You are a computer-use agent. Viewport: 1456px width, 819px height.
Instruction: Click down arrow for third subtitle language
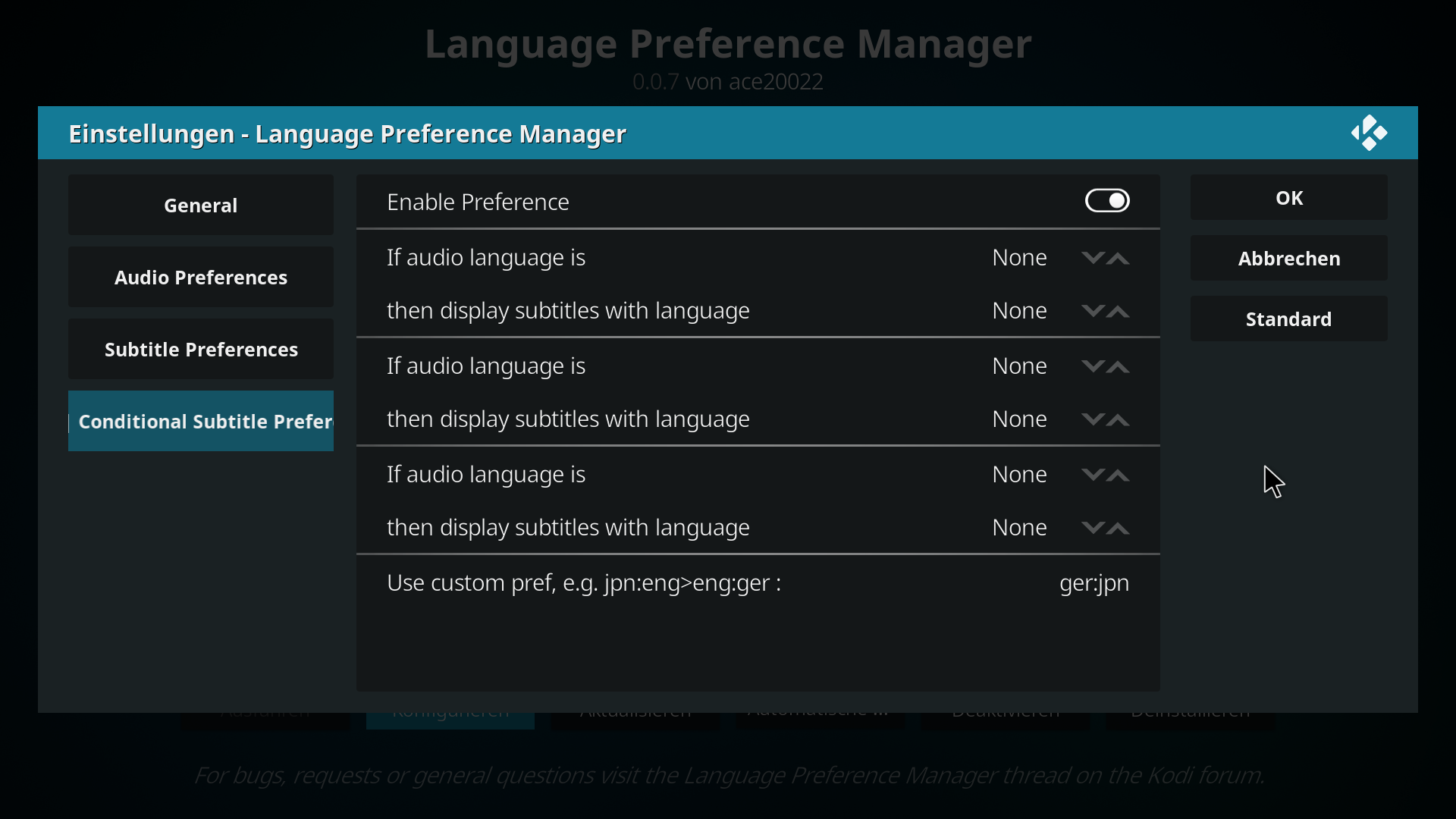[x=1093, y=528]
